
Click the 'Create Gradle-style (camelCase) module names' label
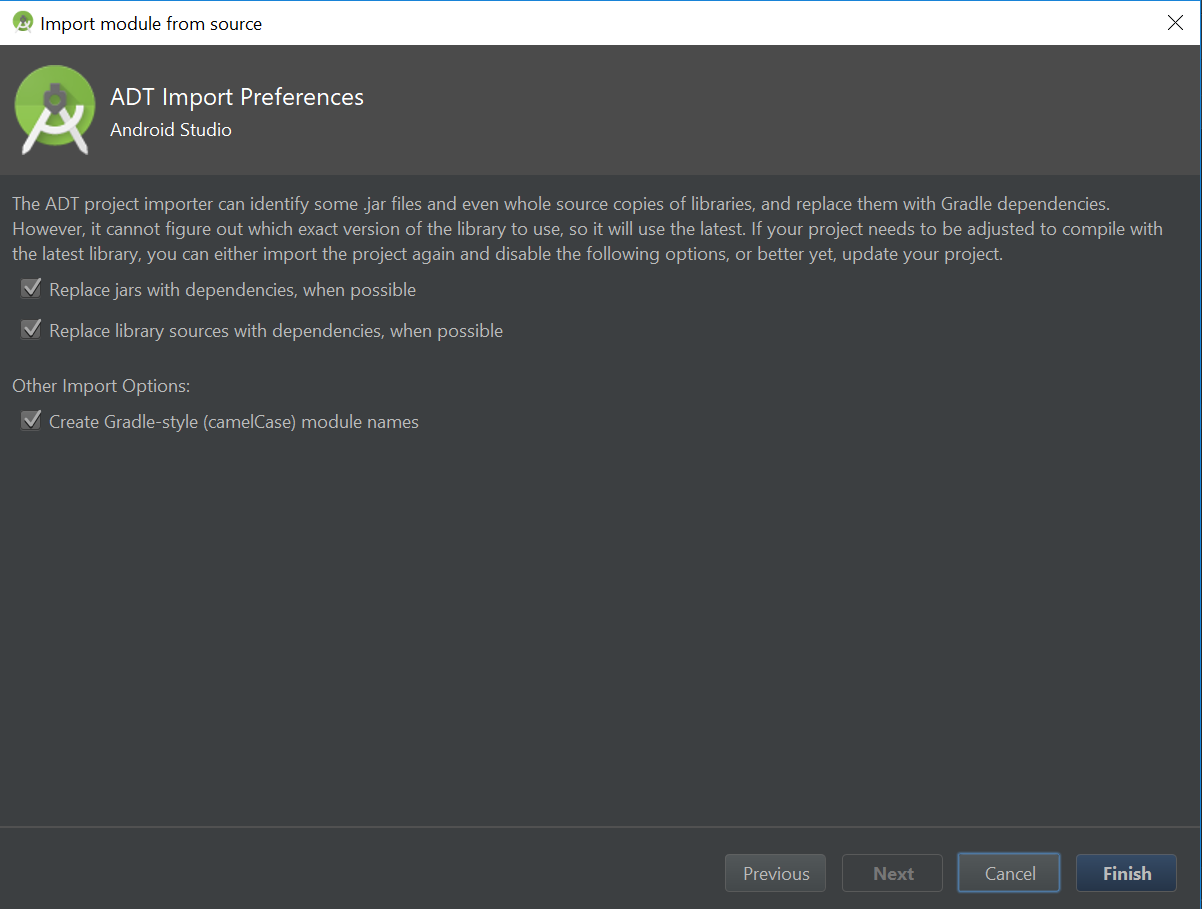[234, 422]
